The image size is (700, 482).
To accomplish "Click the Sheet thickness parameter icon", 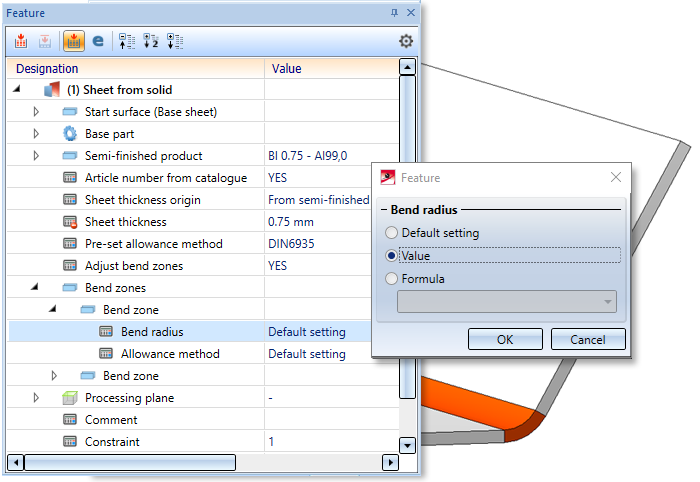I will [70, 222].
